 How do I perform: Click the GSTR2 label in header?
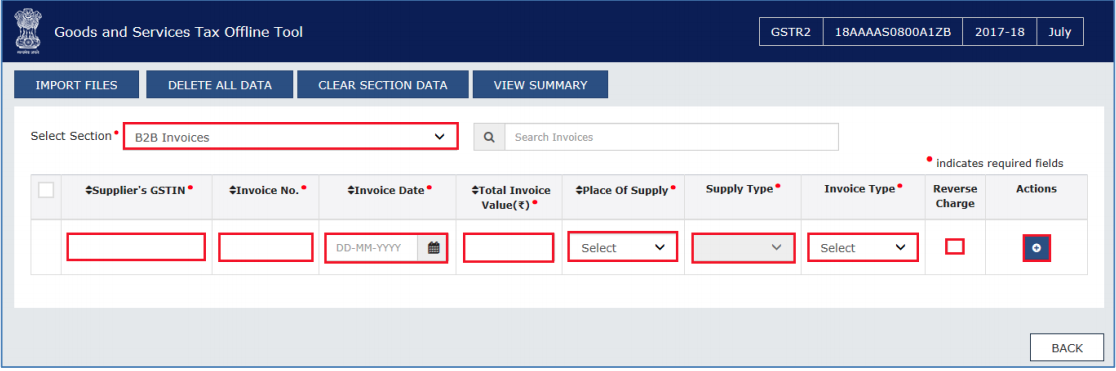coord(791,32)
